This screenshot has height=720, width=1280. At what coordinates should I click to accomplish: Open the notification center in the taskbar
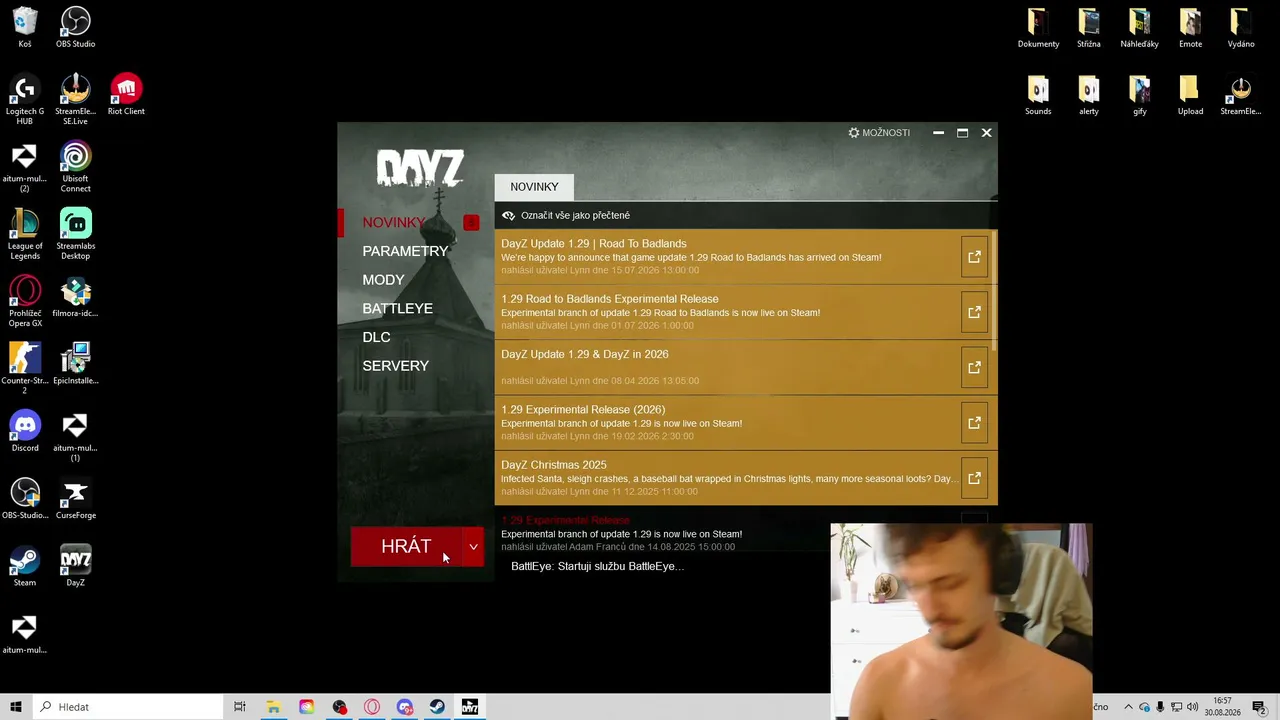1259,707
